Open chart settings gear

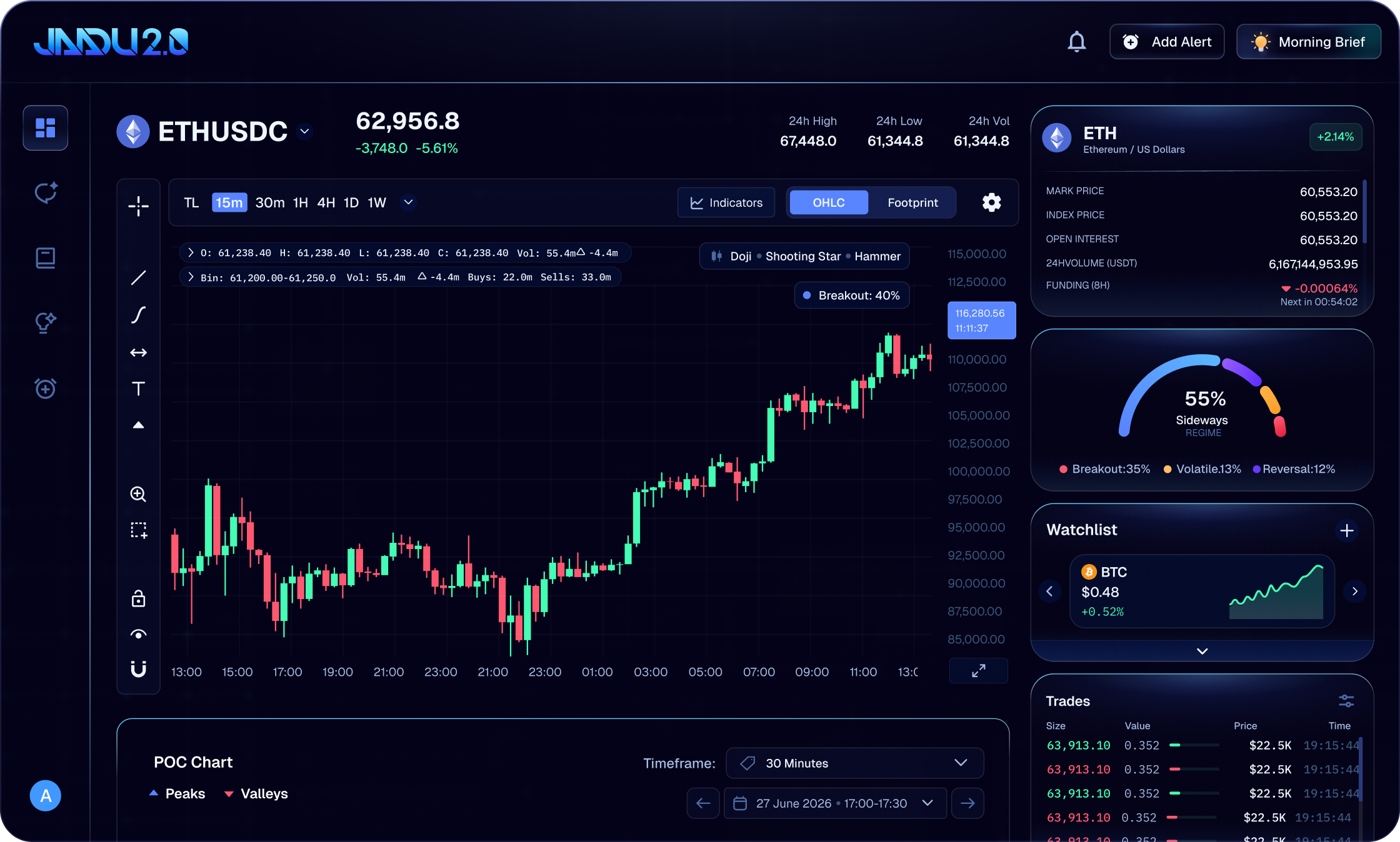pyautogui.click(x=991, y=202)
